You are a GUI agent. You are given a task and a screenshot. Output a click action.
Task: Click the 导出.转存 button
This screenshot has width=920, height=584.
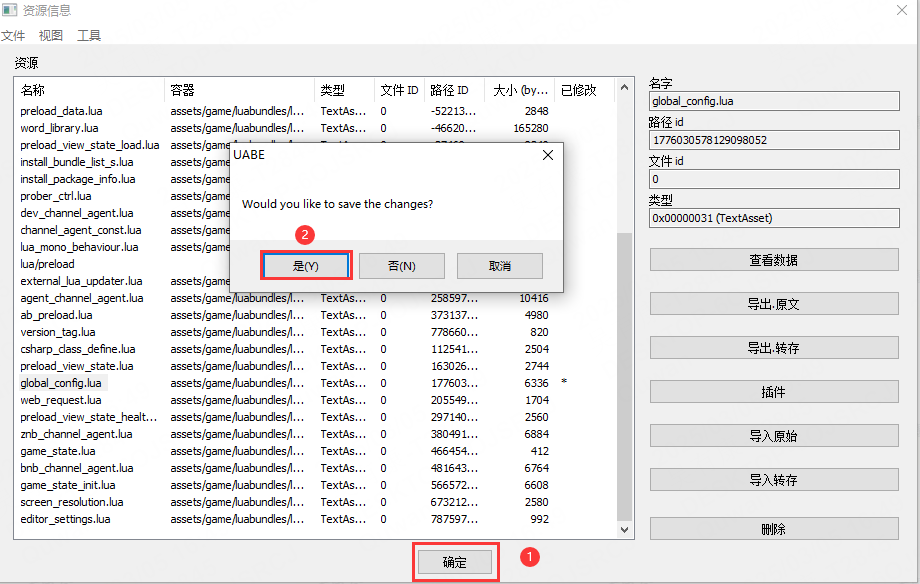click(x=773, y=348)
